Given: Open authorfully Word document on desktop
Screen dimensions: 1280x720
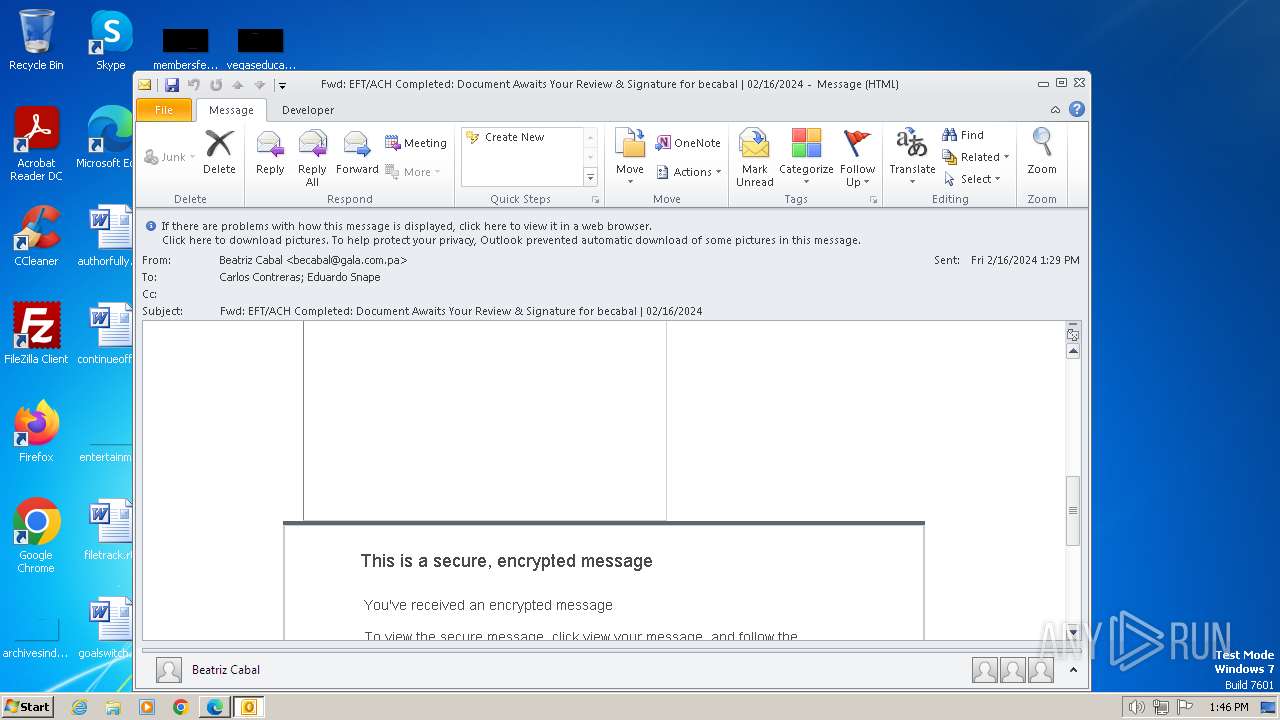Looking at the screenshot, I should [x=108, y=236].
